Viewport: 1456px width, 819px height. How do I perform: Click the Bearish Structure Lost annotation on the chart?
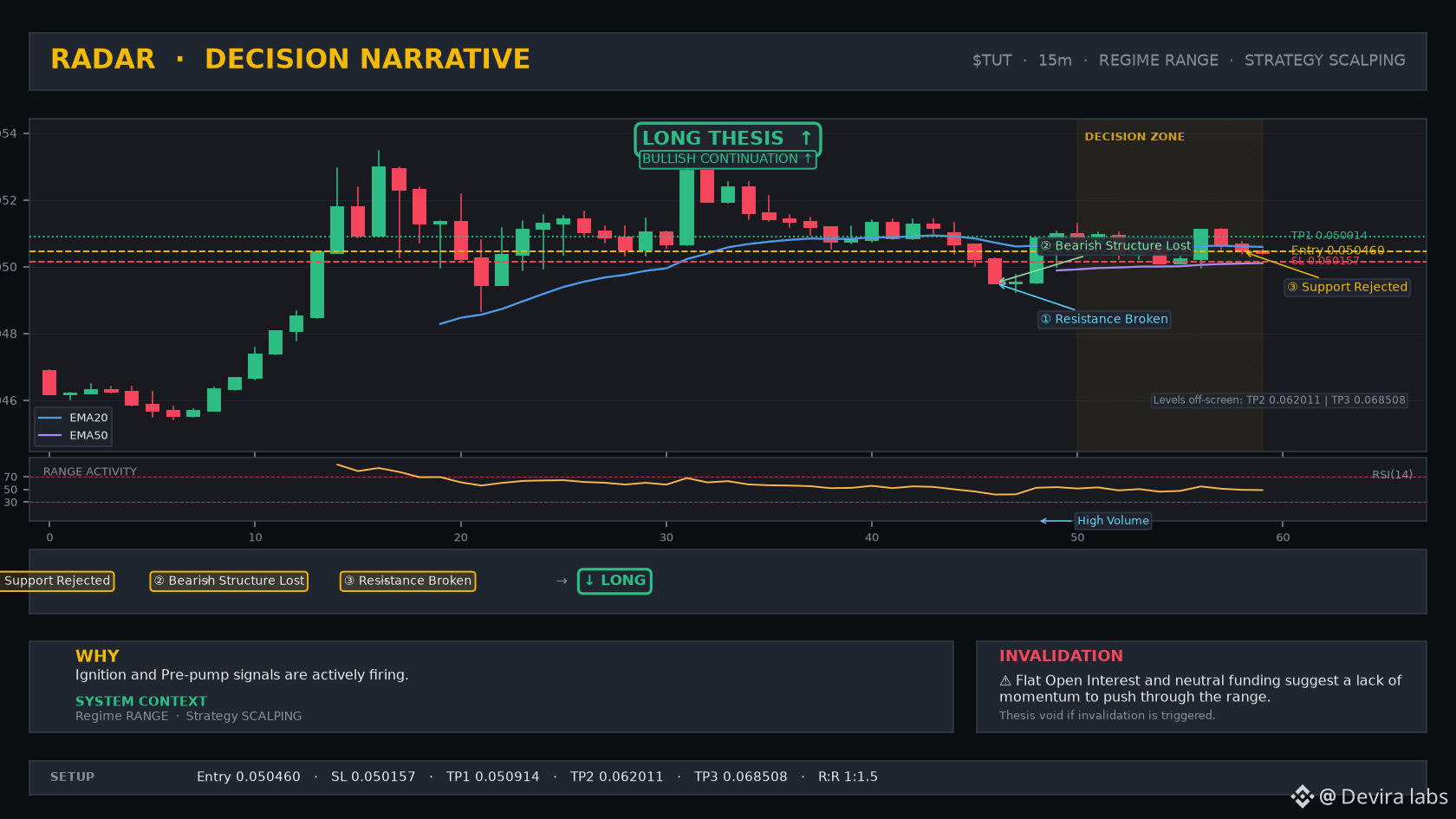tap(1115, 246)
